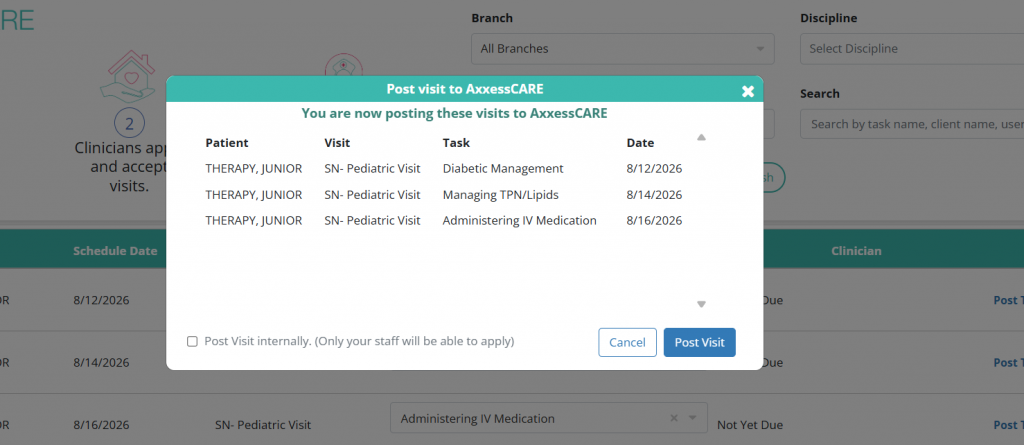Select the Managing TPN/Lipids visit row

tap(444, 195)
